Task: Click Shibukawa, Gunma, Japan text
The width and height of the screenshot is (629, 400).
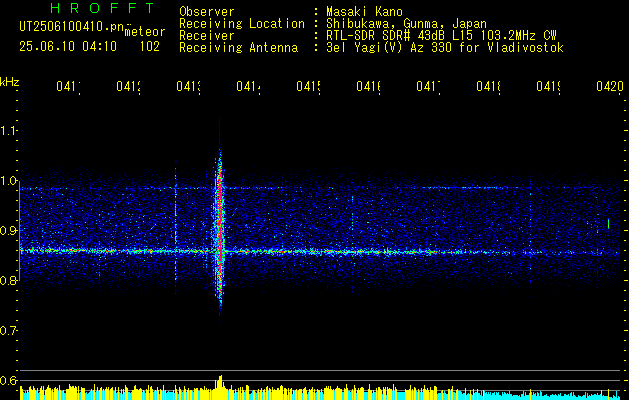Action: coord(406,24)
